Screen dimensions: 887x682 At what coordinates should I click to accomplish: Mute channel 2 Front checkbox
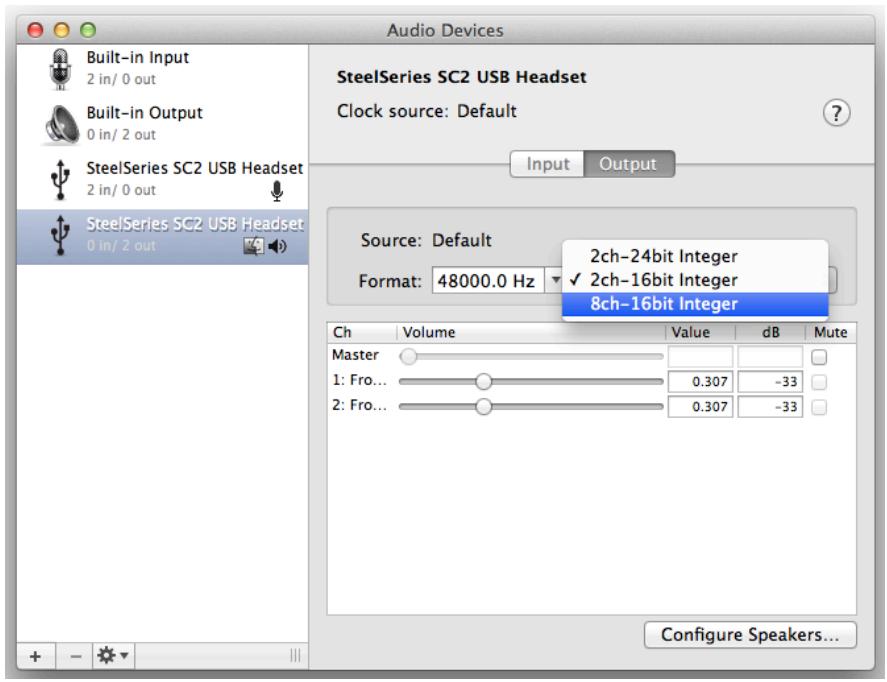pos(819,407)
